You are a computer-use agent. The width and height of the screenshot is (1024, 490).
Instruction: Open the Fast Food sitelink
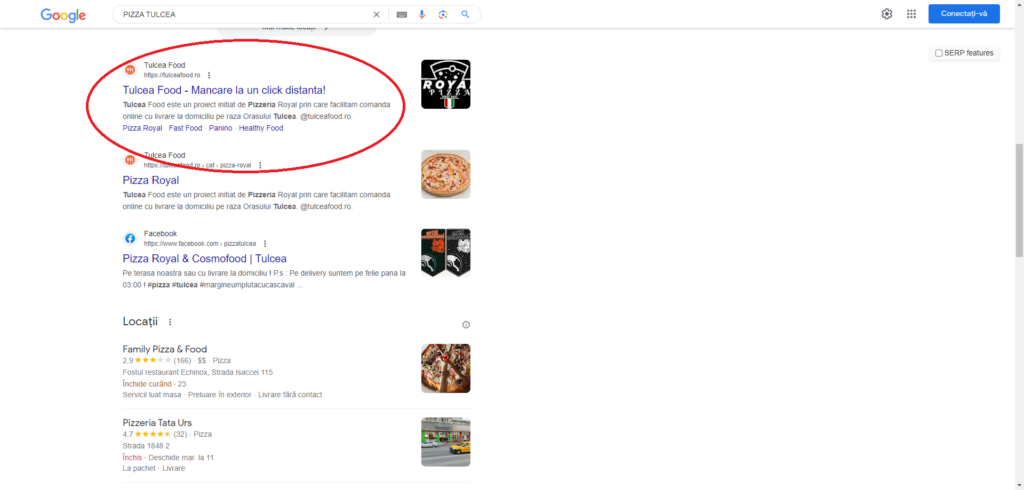[185, 128]
